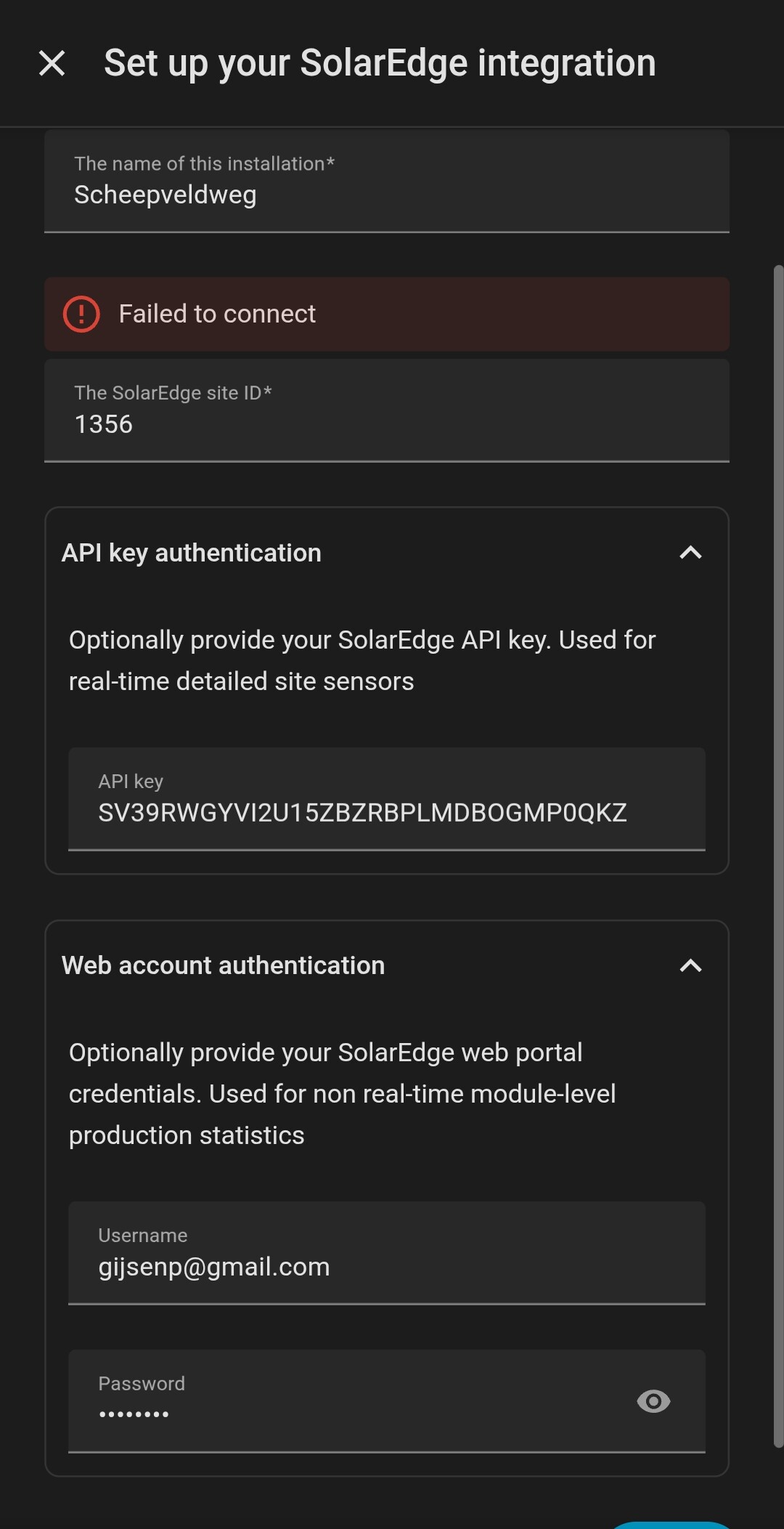784x1529 pixels.
Task: Show the password with the eye icon
Action: 653,1400
